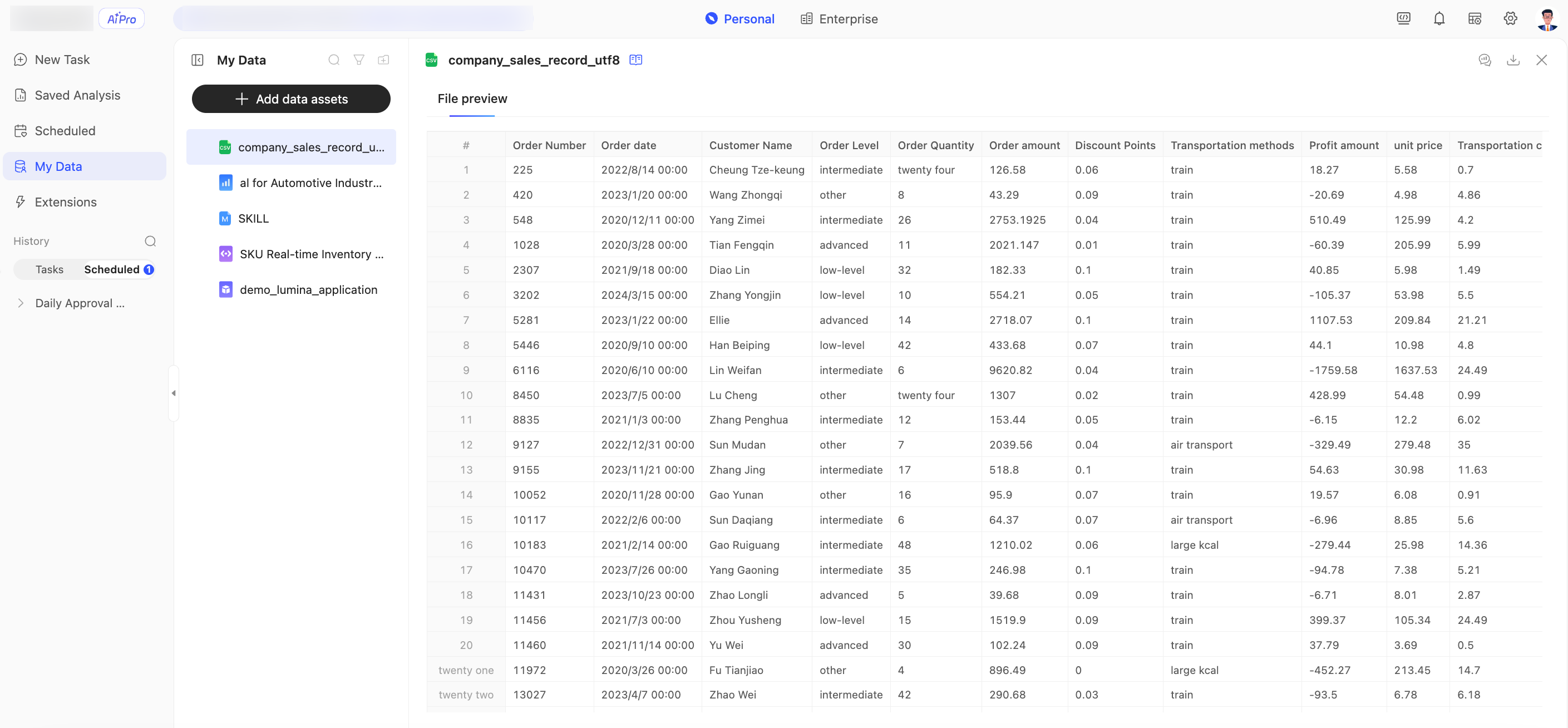Screen dimensions: 1568x728
Task: Start a New Task
Action: click(85, 60)
